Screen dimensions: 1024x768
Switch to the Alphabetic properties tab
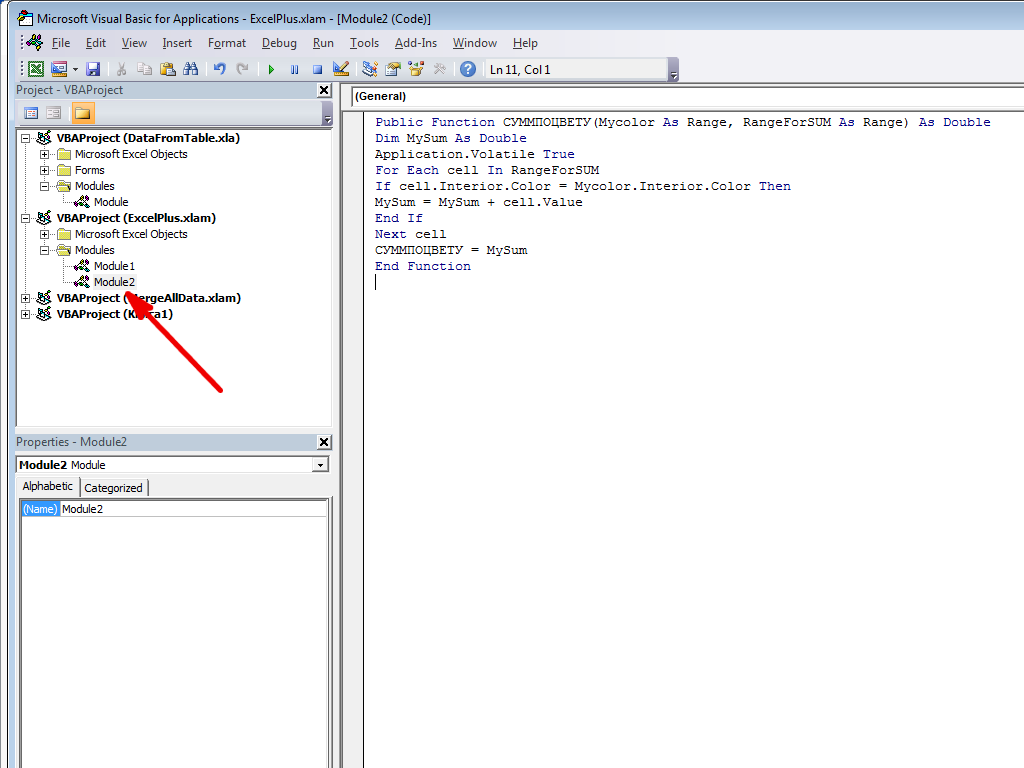point(48,487)
